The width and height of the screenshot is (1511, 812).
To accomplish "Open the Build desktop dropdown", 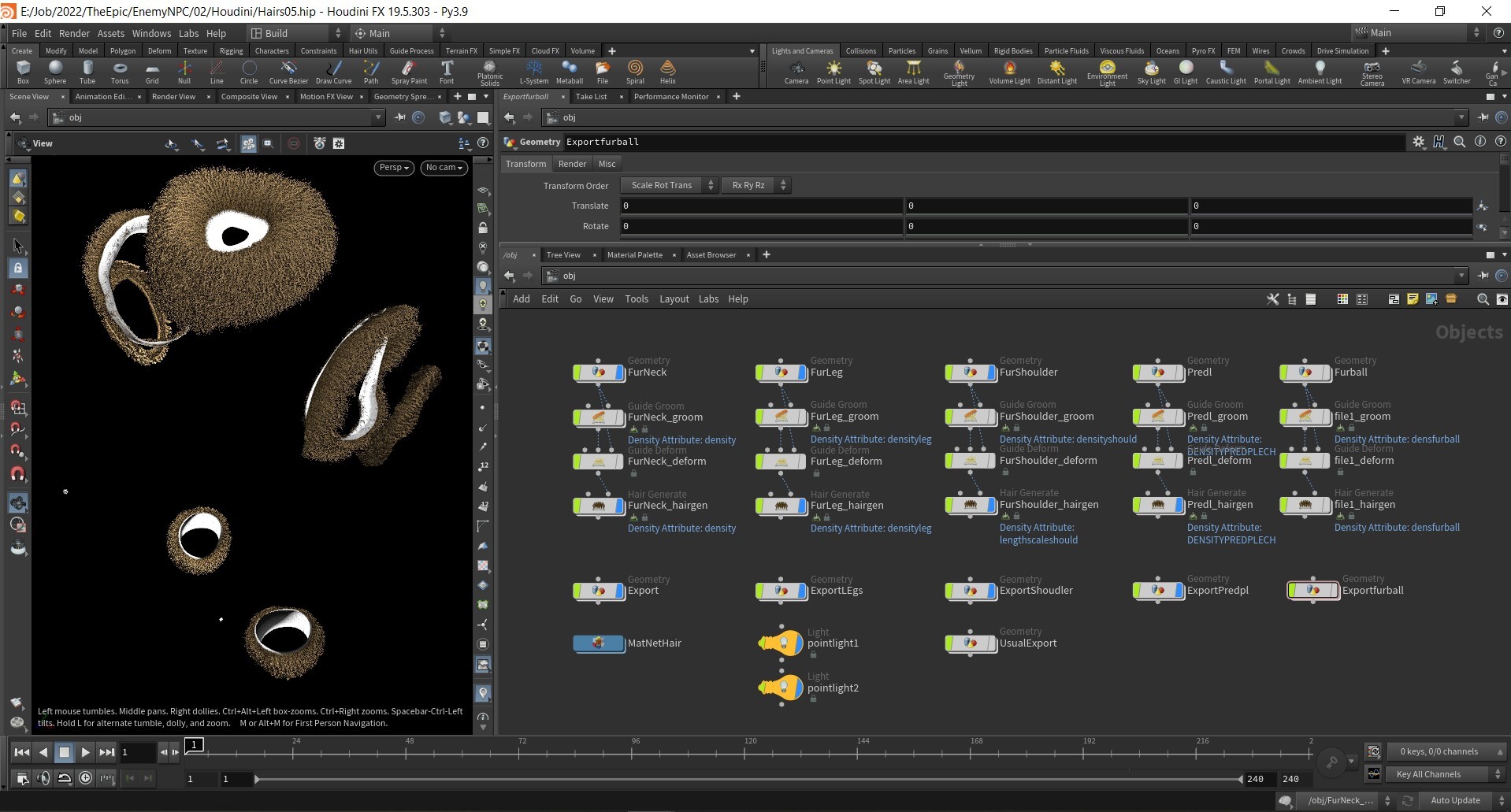I will 296,33.
